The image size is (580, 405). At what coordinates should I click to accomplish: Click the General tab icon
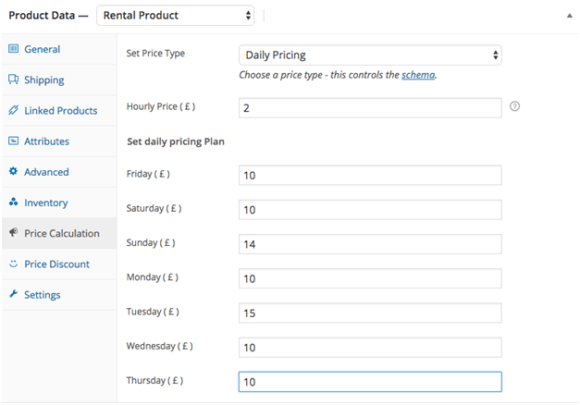[13, 48]
